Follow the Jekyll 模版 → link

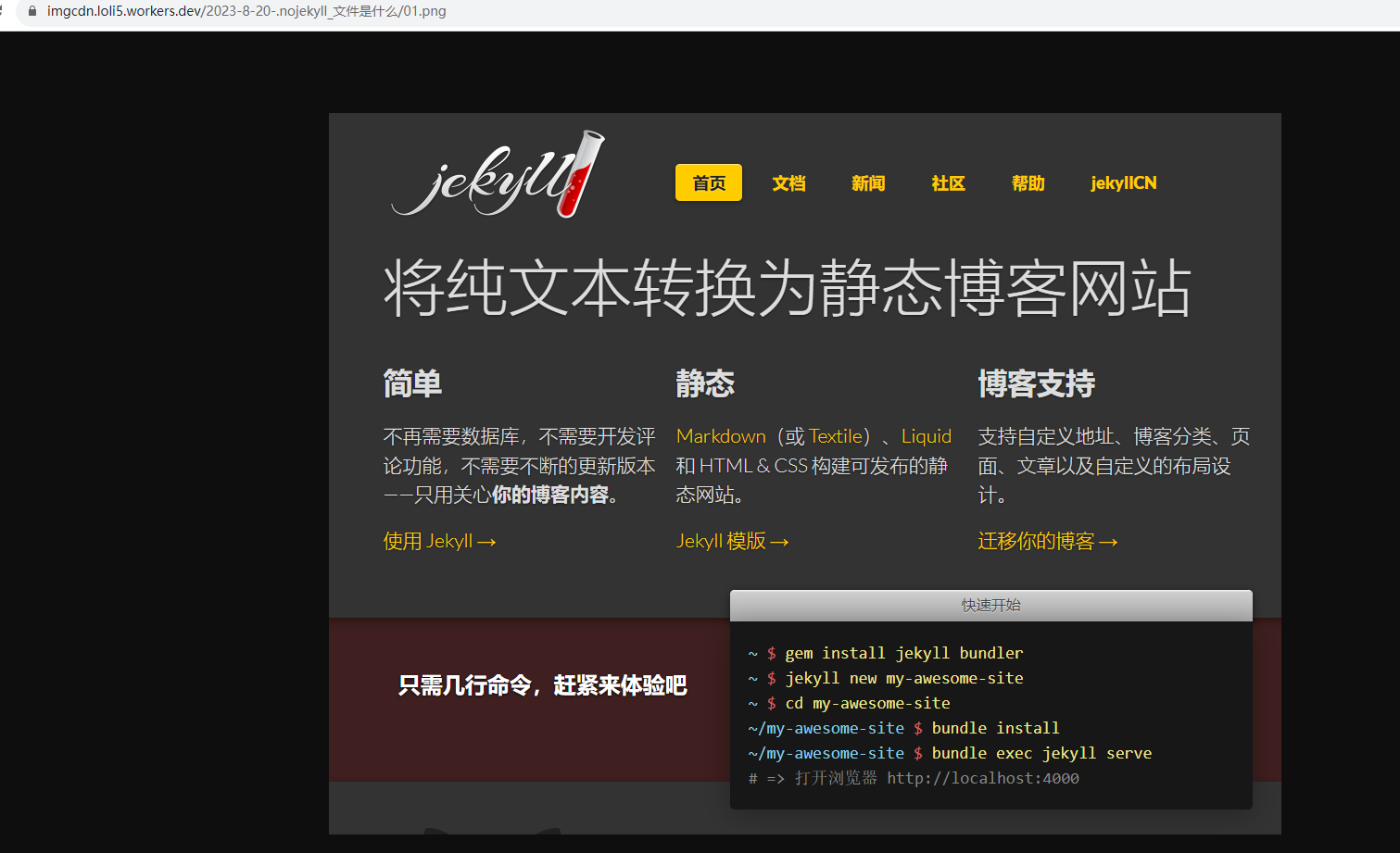pyautogui.click(x=732, y=541)
